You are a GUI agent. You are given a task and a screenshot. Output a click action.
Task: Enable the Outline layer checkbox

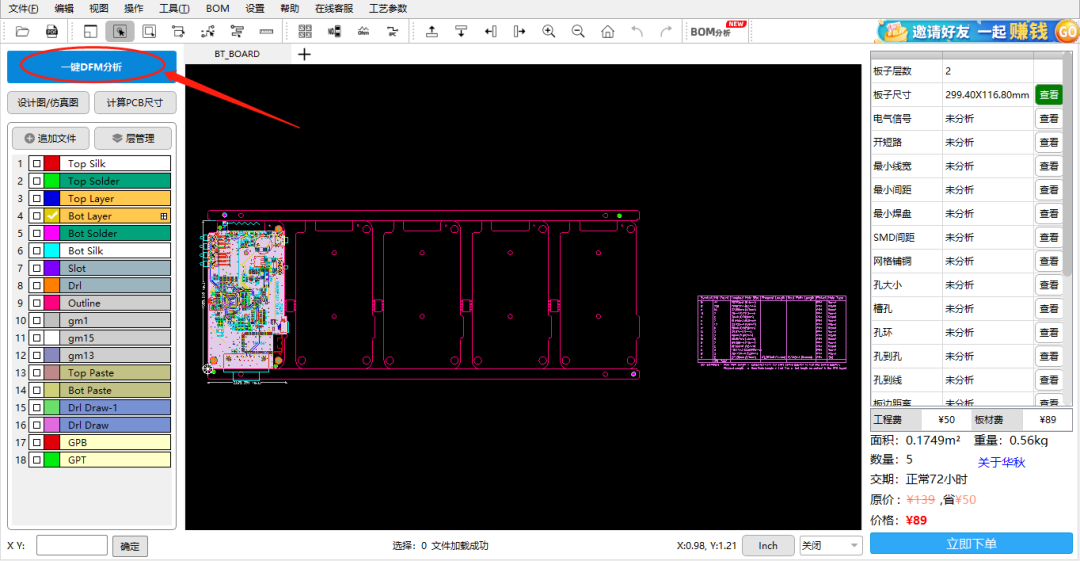36,303
